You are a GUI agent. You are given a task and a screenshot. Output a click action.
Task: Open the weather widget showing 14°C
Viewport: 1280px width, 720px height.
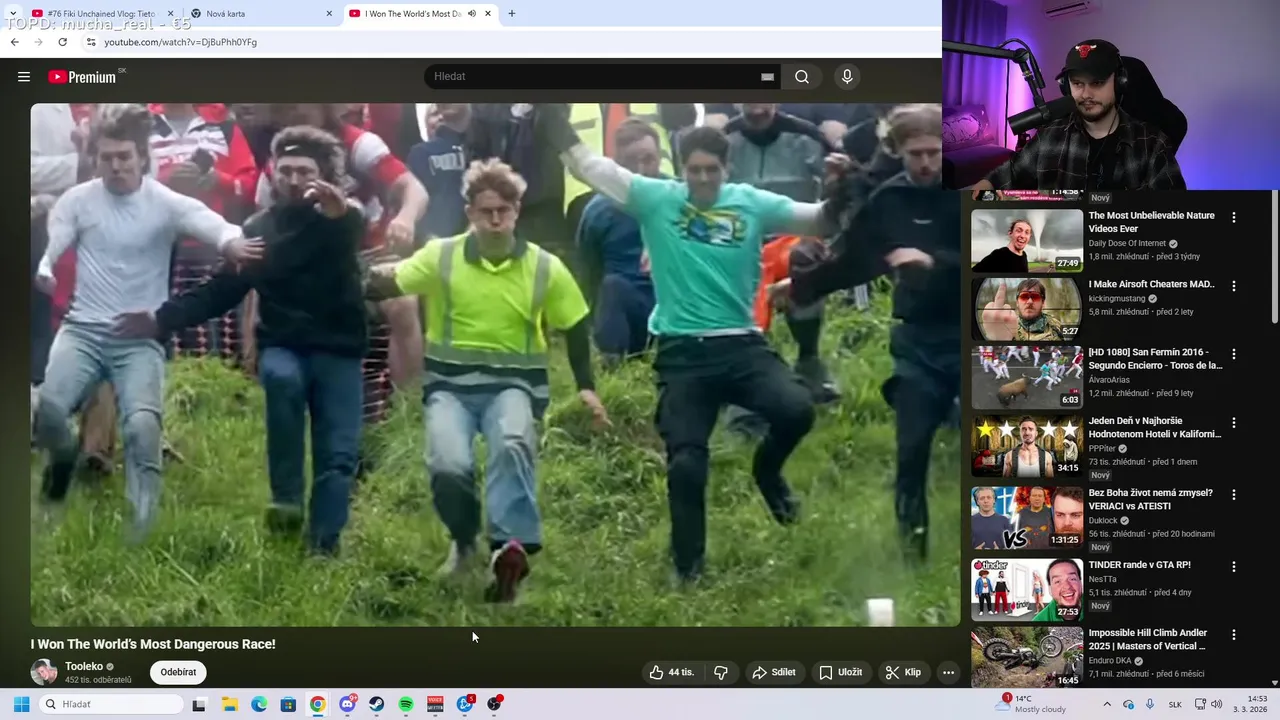point(1032,704)
